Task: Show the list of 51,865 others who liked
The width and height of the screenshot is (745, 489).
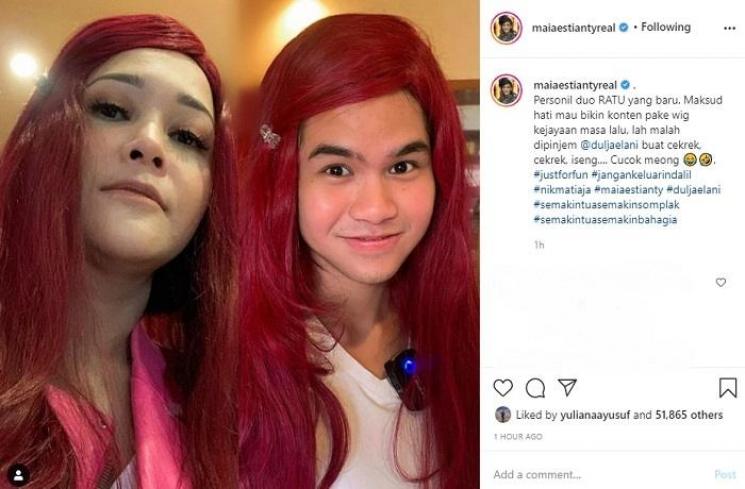Action: pyautogui.click(x=689, y=415)
